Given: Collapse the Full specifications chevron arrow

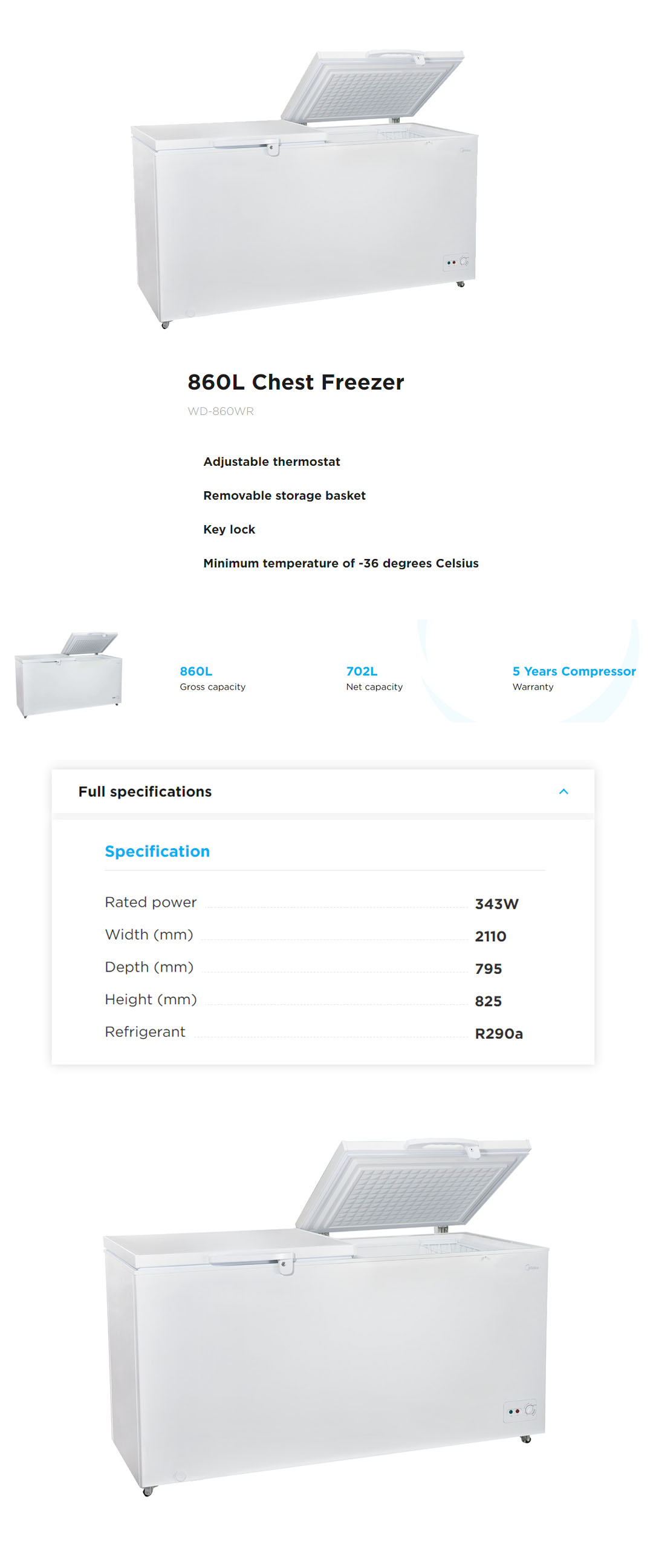Looking at the screenshot, I should (x=563, y=791).
